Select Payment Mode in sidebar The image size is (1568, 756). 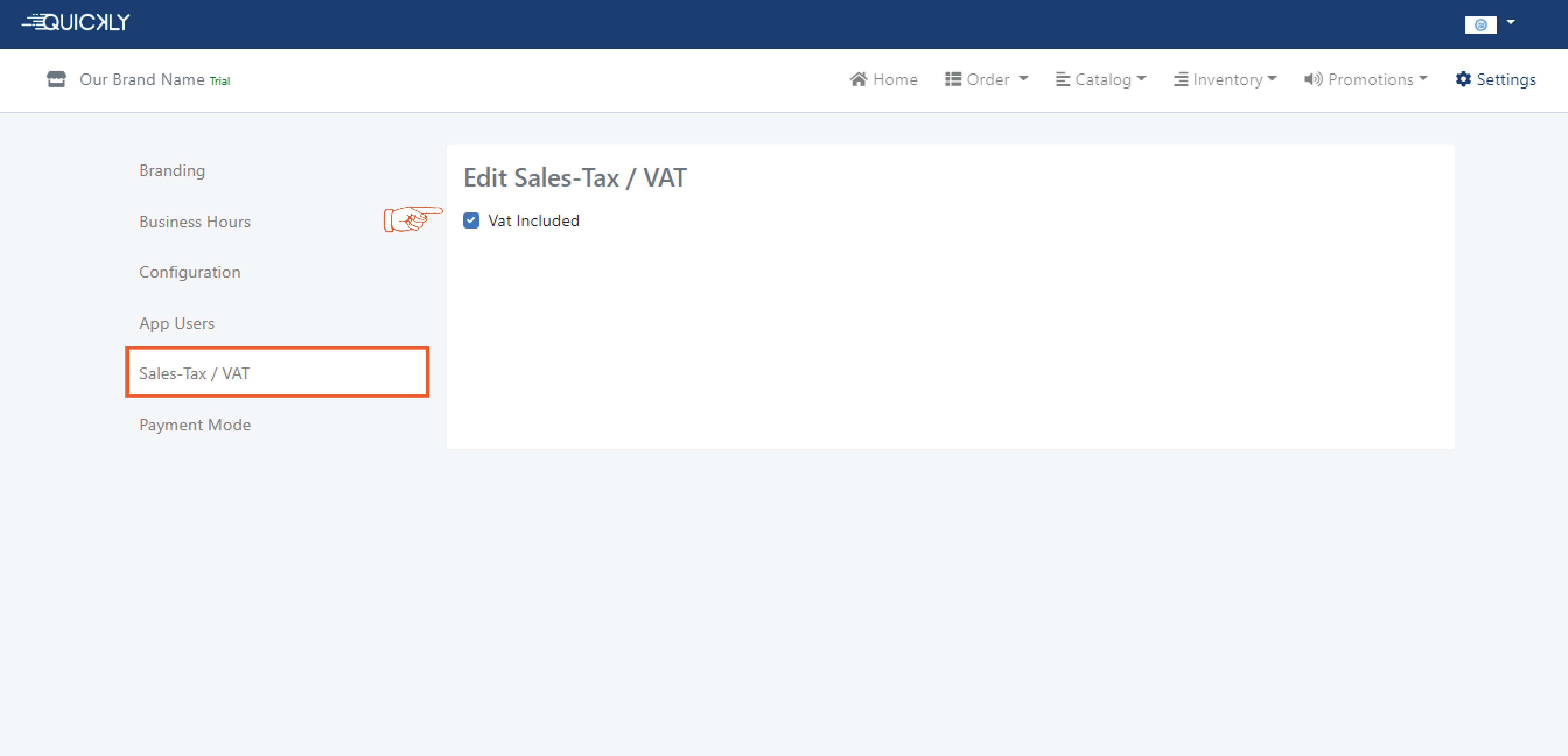point(195,425)
